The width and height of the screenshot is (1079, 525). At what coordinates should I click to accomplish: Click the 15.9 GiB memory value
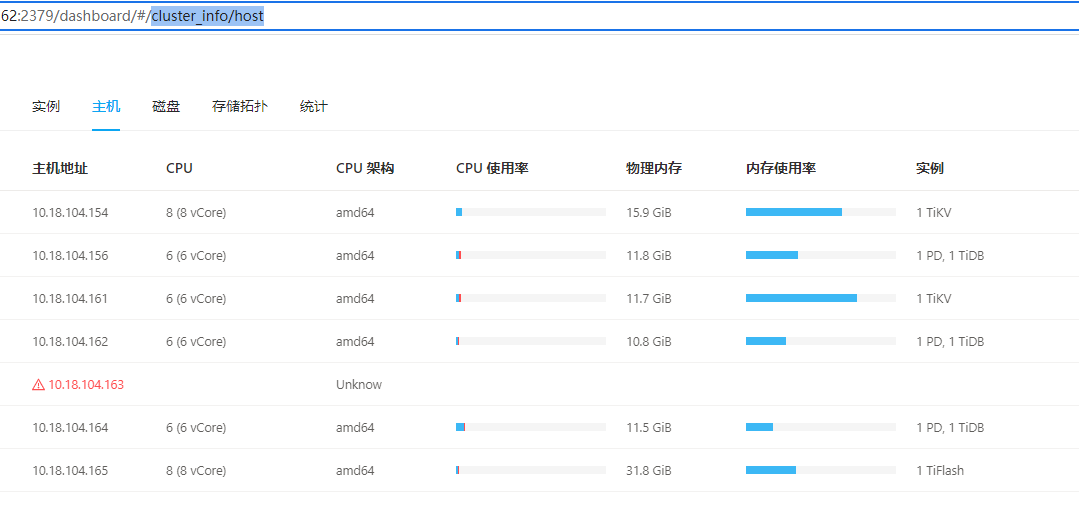click(648, 213)
